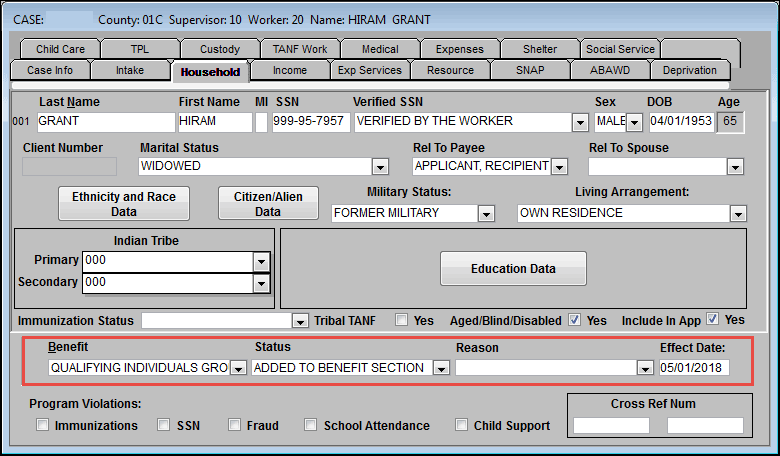Open the Sex dropdown arrow

(634, 122)
